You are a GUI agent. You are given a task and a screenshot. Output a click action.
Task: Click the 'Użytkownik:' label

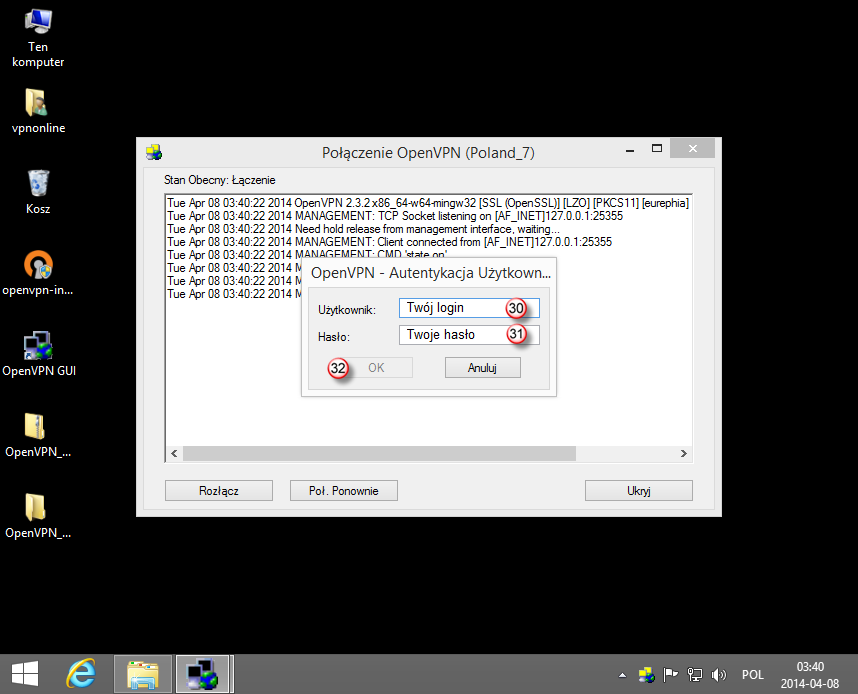tap(347, 310)
